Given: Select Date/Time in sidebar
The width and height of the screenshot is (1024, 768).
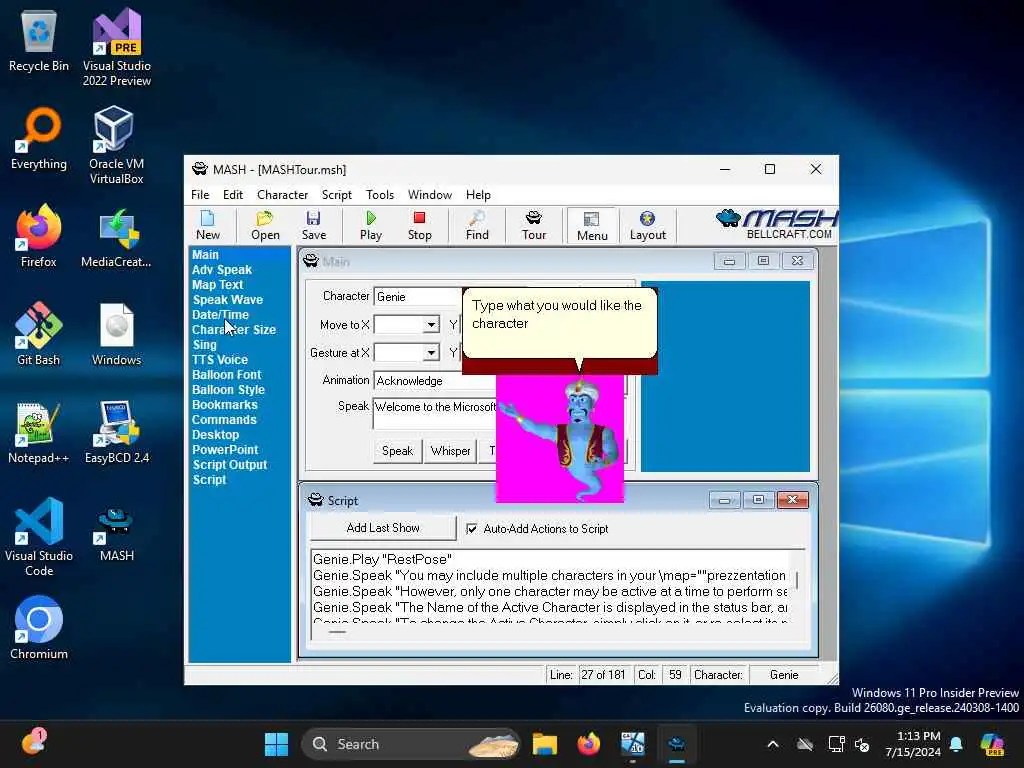Looking at the screenshot, I should pos(220,315).
